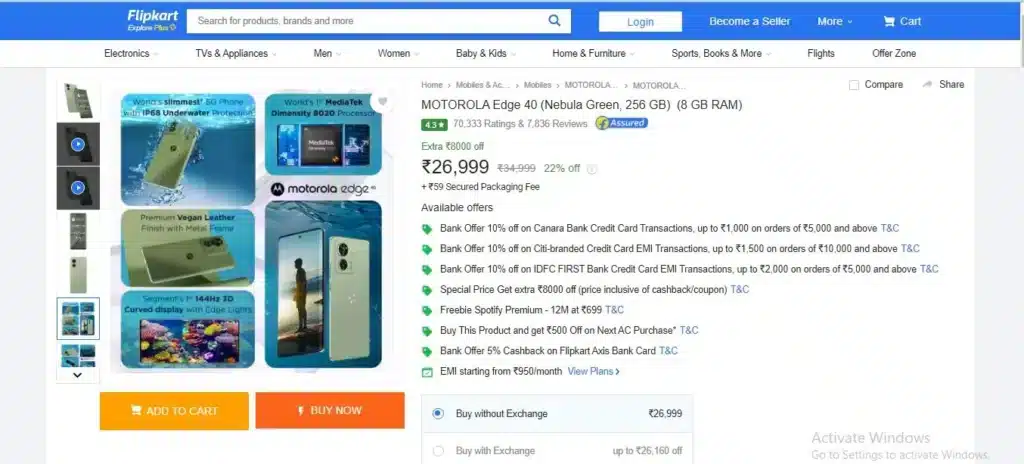Image resolution: width=1024 pixels, height=464 pixels.
Task: Show more thumbnails with down chevron
Action: tap(77, 375)
